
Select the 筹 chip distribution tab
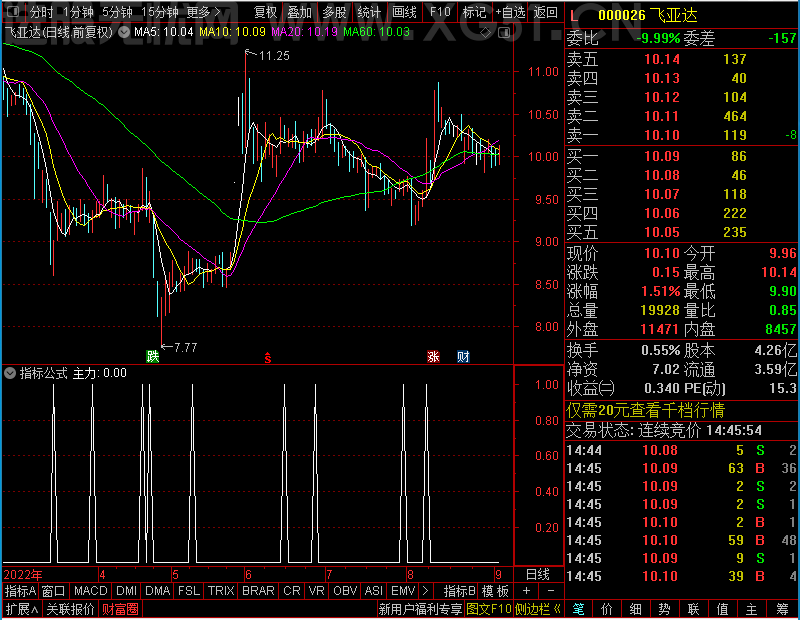pyautogui.click(x=782, y=609)
